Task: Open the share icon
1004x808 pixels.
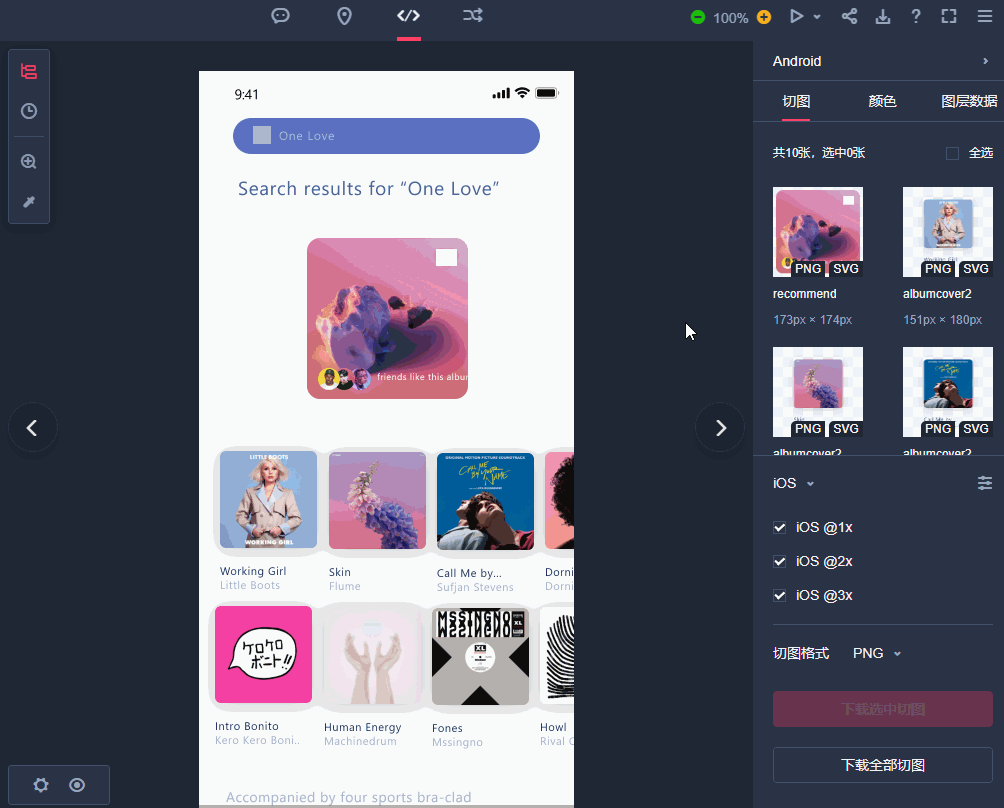Action: coord(850,16)
